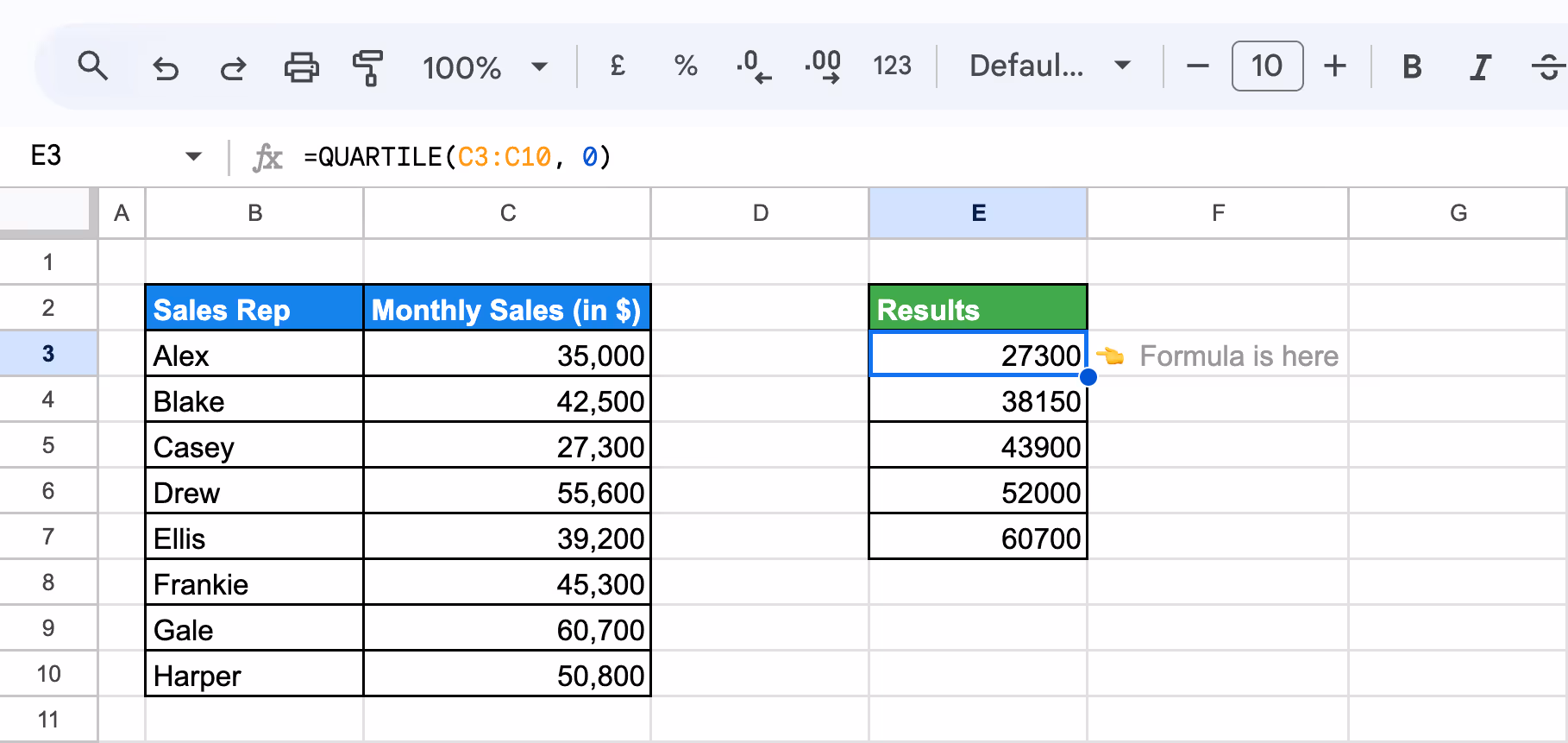Screen dimensions: 1568x743
Task: Select the cell containing Drew
Action: click(254, 491)
